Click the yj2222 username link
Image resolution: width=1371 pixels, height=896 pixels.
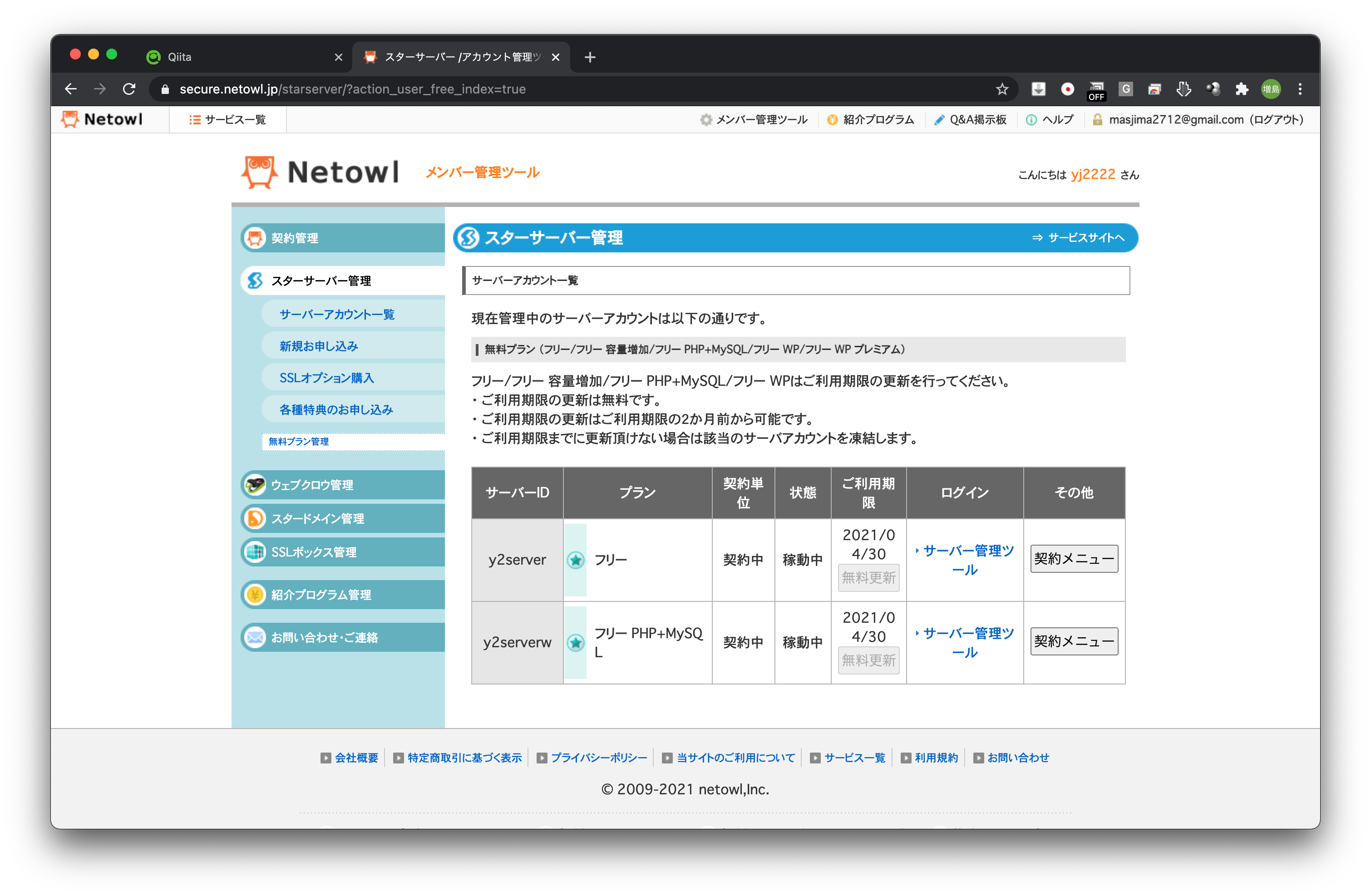click(x=1093, y=174)
